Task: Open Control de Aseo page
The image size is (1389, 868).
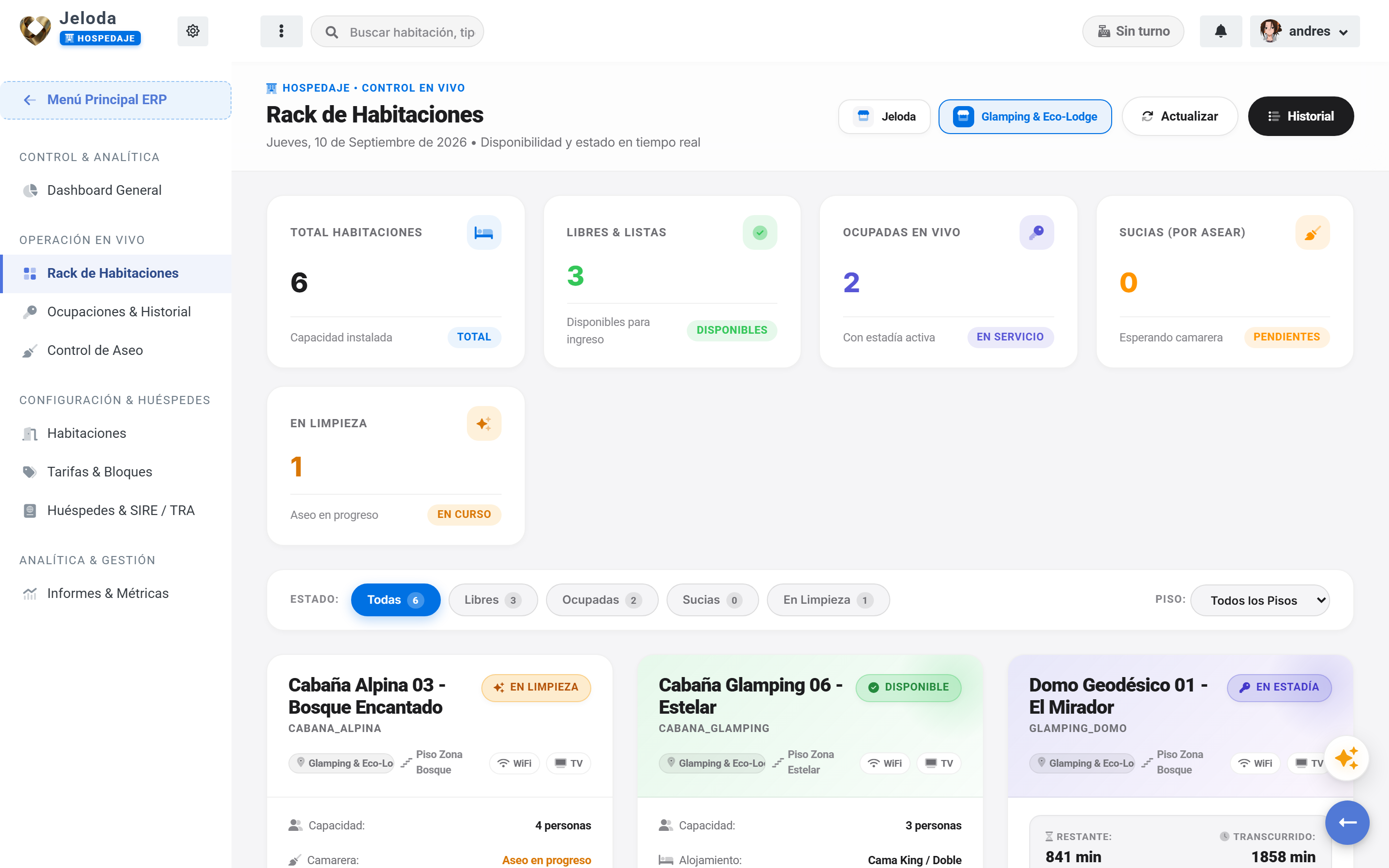Action: (116, 350)
